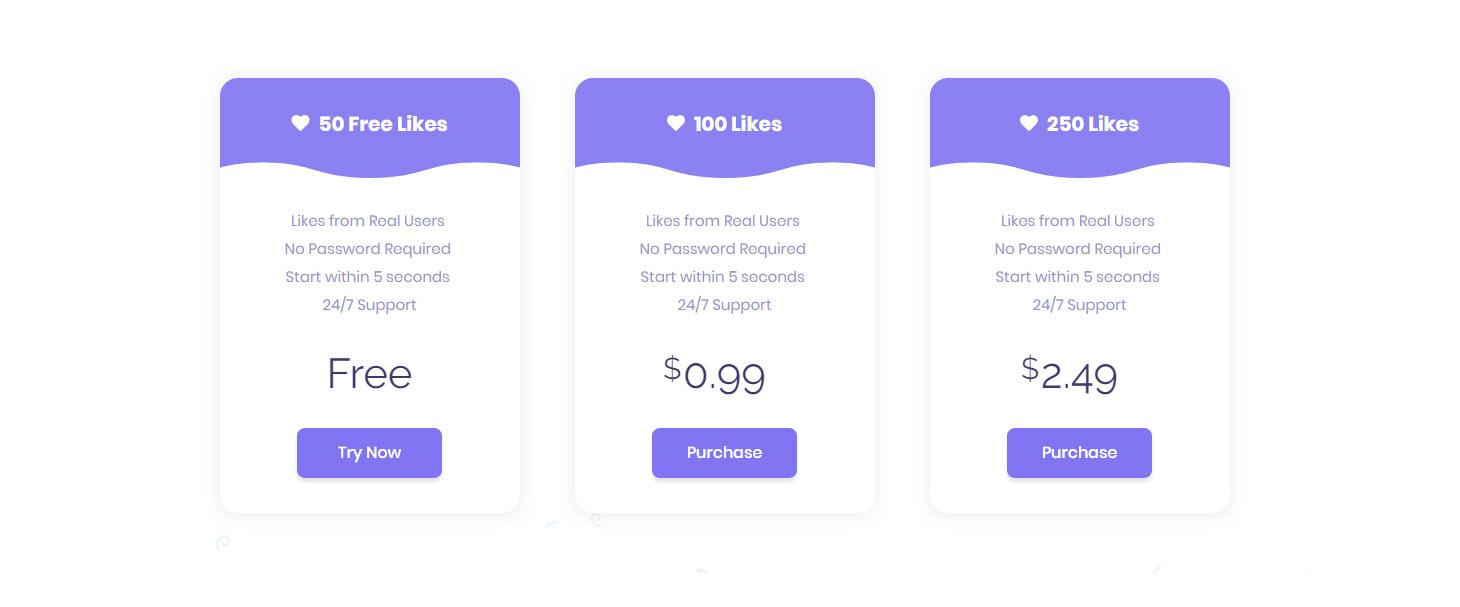Image resolution: width=1460 pixels, height=607 pixels.
Task: Click the heart icon beside 100 Likes
Action: tap(676, 123)
